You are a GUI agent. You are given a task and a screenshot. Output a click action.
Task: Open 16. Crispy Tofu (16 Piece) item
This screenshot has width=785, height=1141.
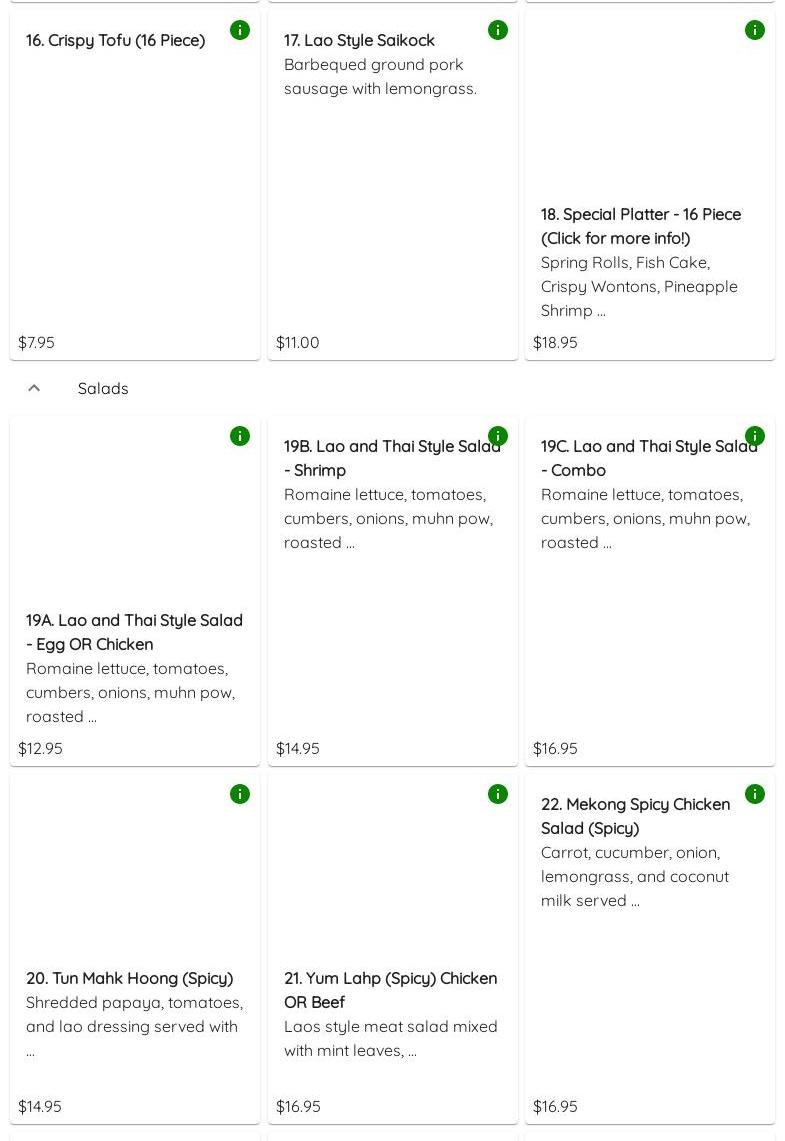(115, 40)
